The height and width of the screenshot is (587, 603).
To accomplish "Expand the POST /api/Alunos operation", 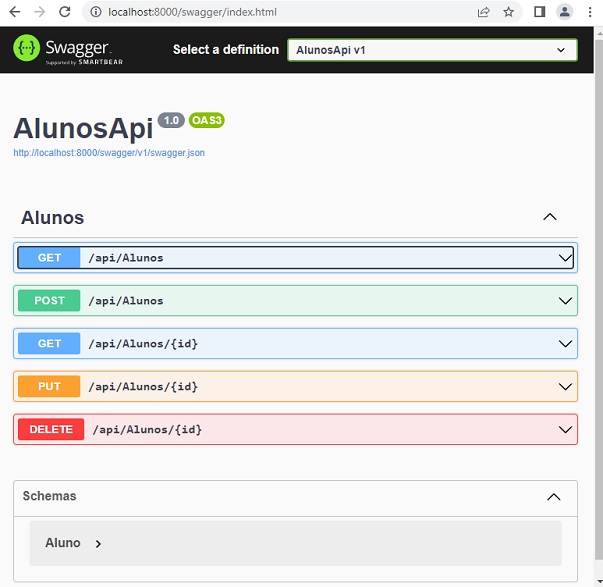I will coord(295,301).
